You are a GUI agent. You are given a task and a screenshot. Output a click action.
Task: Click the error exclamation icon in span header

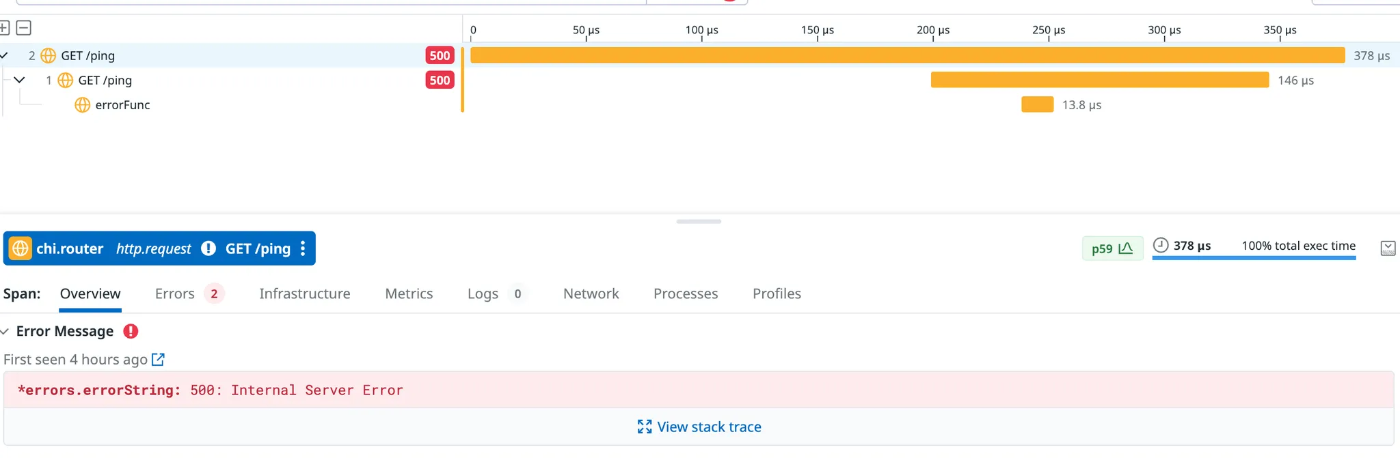point(208,249)
